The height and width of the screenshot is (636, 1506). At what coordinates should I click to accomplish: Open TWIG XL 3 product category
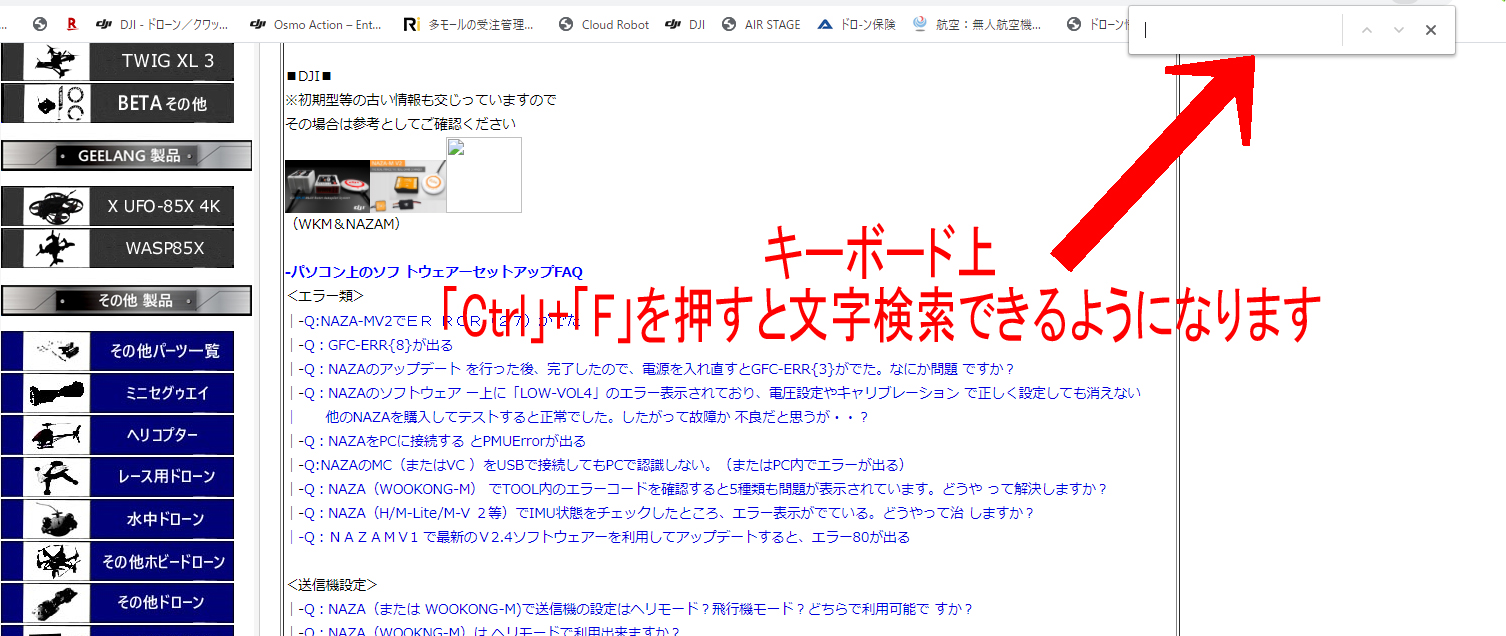(117, 61)
